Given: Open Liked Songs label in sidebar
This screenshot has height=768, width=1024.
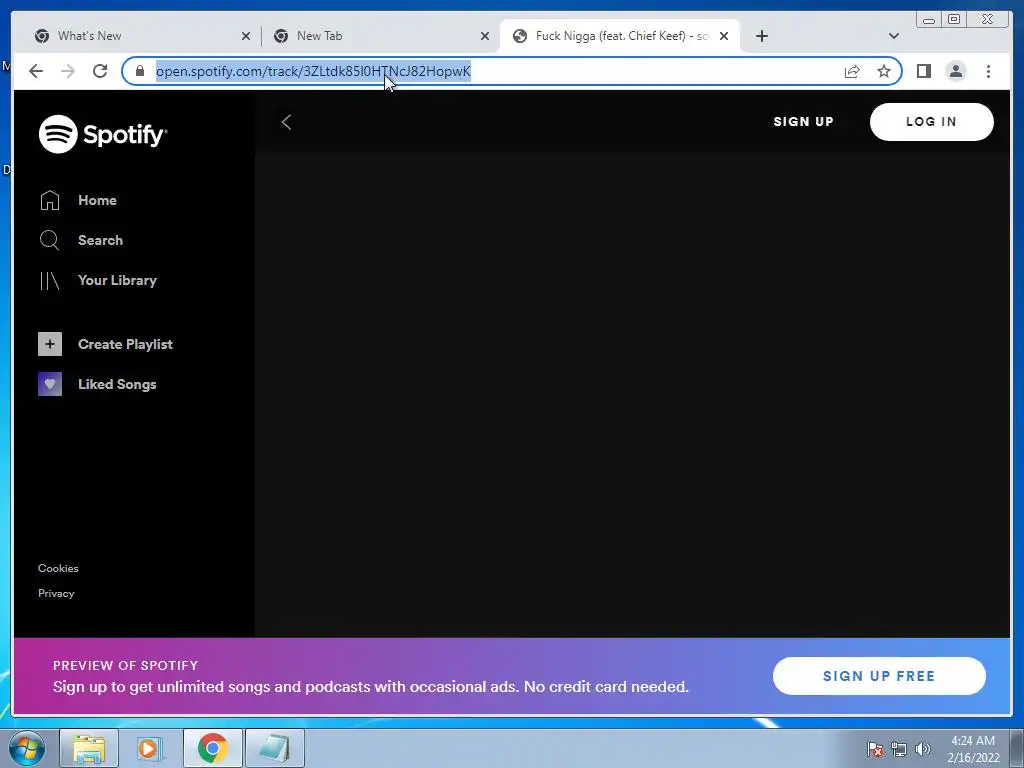Looking at the screenshot, I should [117, 384].
